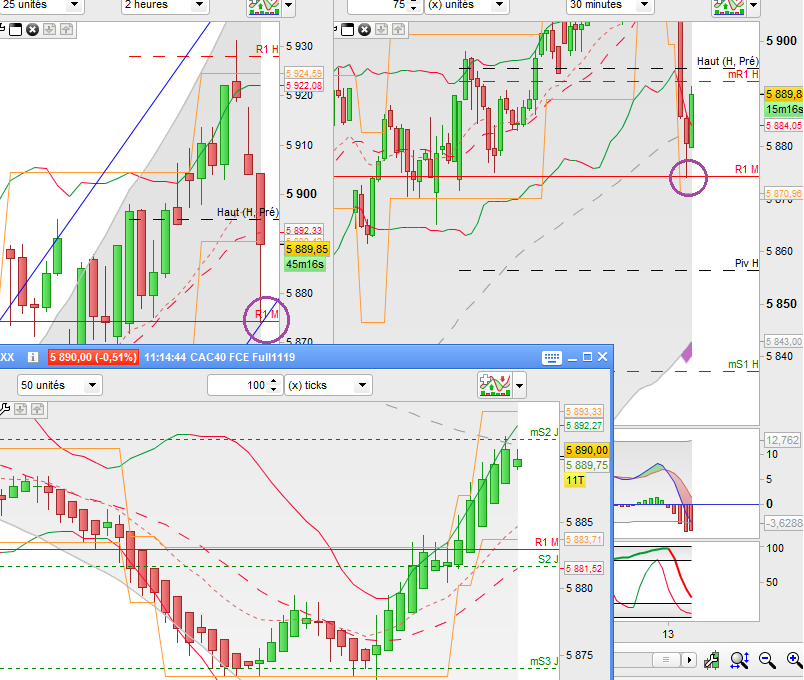Open the 30 minutes timeframe dropdown
Viewport: 804px width, 680px height.
point(609,5)
